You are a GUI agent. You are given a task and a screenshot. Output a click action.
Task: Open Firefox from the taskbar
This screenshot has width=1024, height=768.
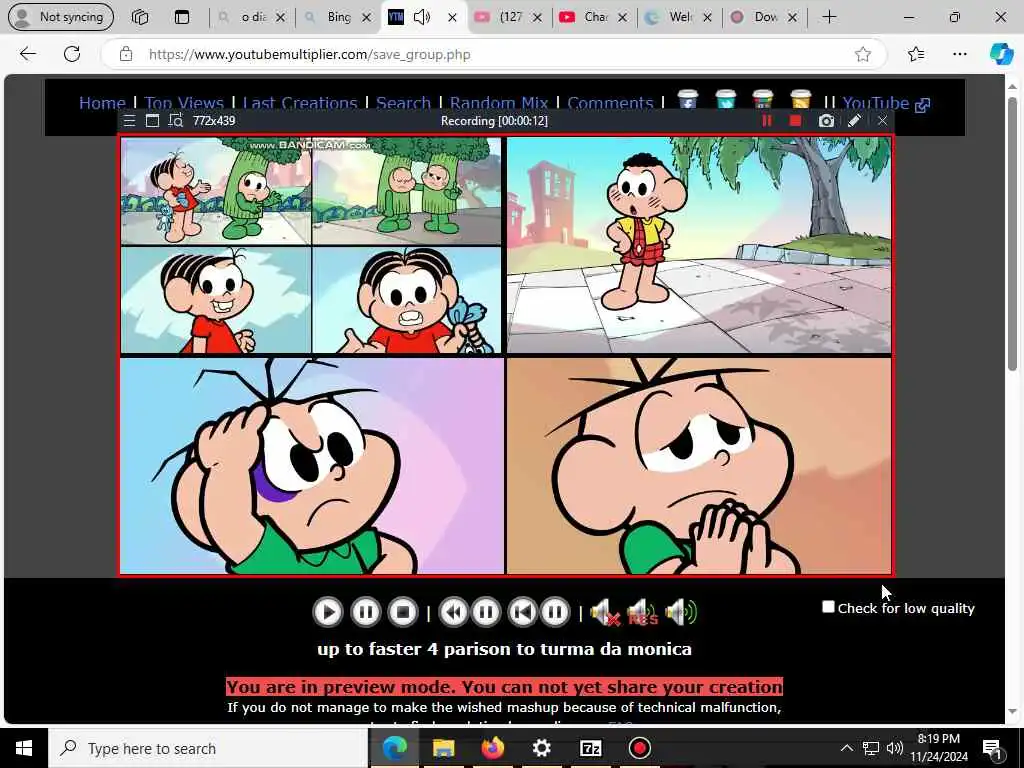pos(492,748)
